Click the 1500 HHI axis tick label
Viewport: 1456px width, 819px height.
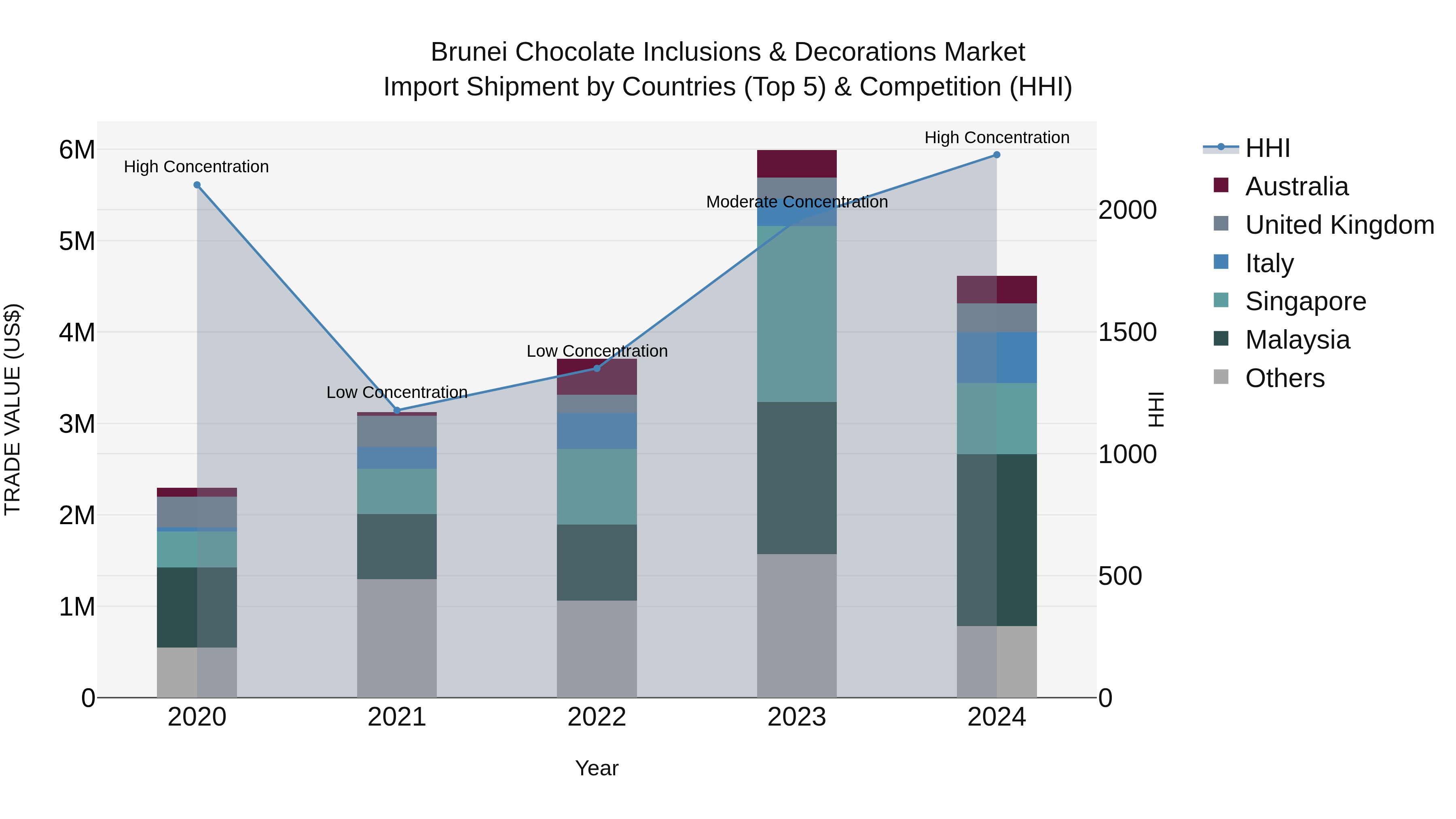pos(1128,332)
